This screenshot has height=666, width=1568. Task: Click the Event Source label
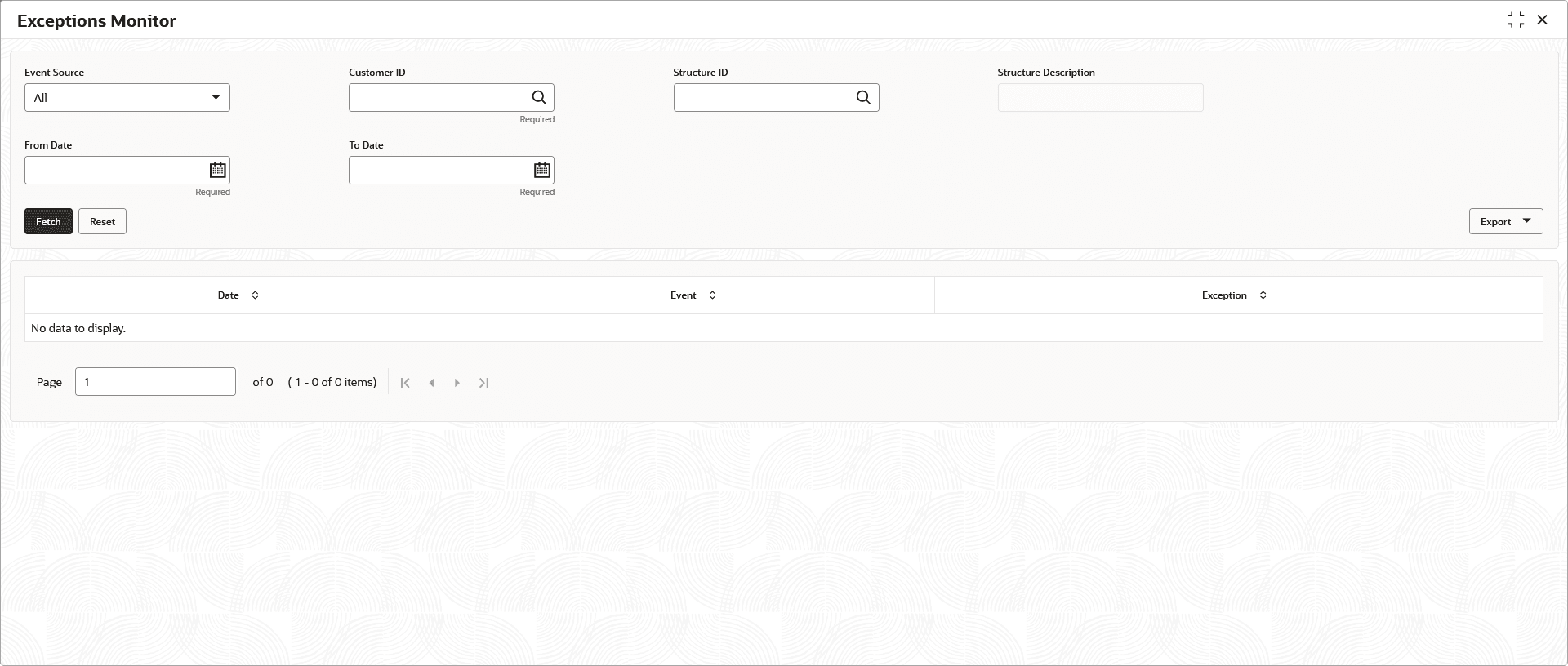[x=54, y=73]
